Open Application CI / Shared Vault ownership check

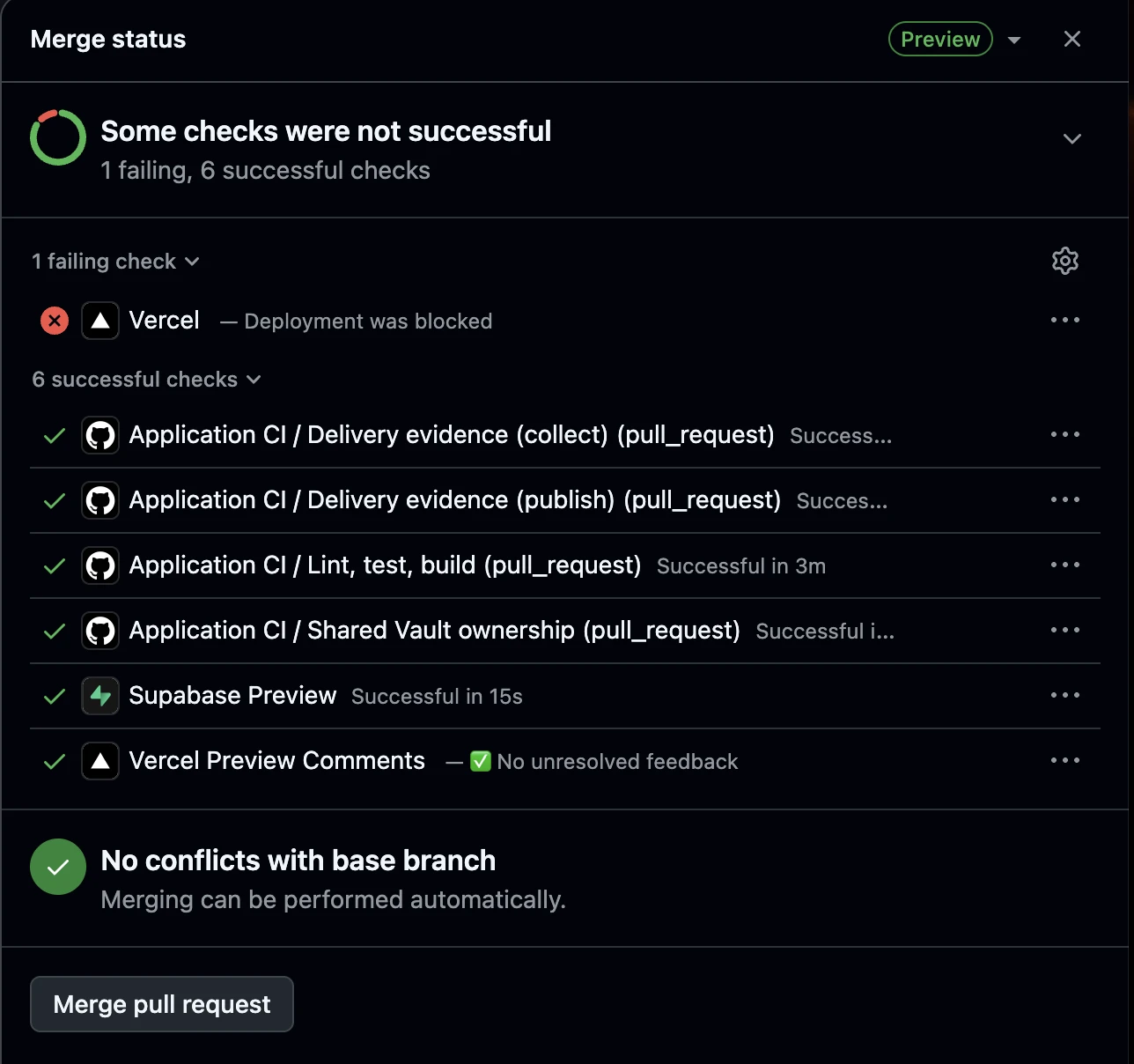(435, 630)
